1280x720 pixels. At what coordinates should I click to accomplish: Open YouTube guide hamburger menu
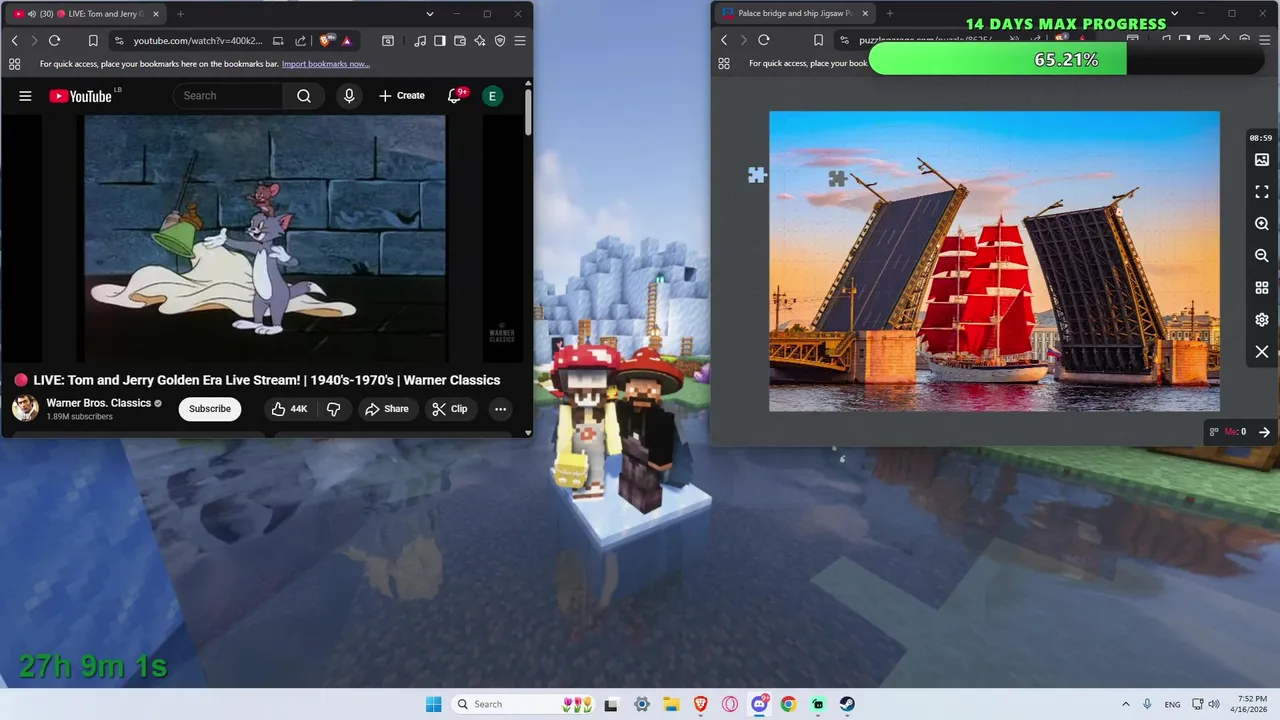[25, 96]
